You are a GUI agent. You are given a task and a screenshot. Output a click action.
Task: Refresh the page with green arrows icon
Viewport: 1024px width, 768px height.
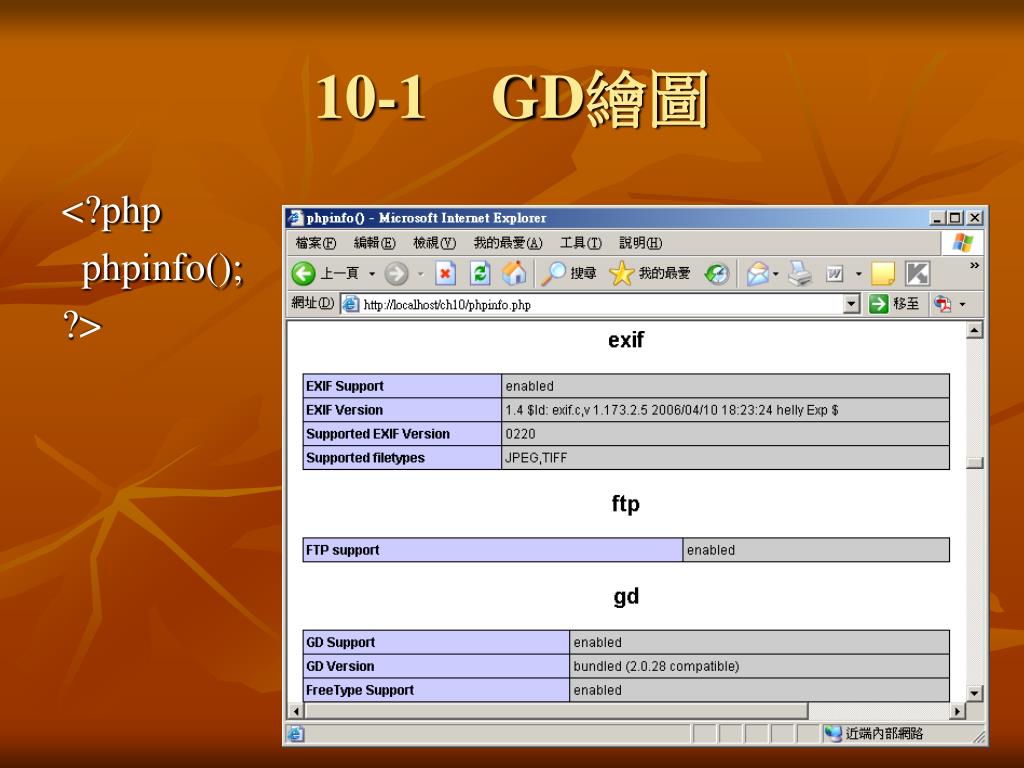click(480, 273)
